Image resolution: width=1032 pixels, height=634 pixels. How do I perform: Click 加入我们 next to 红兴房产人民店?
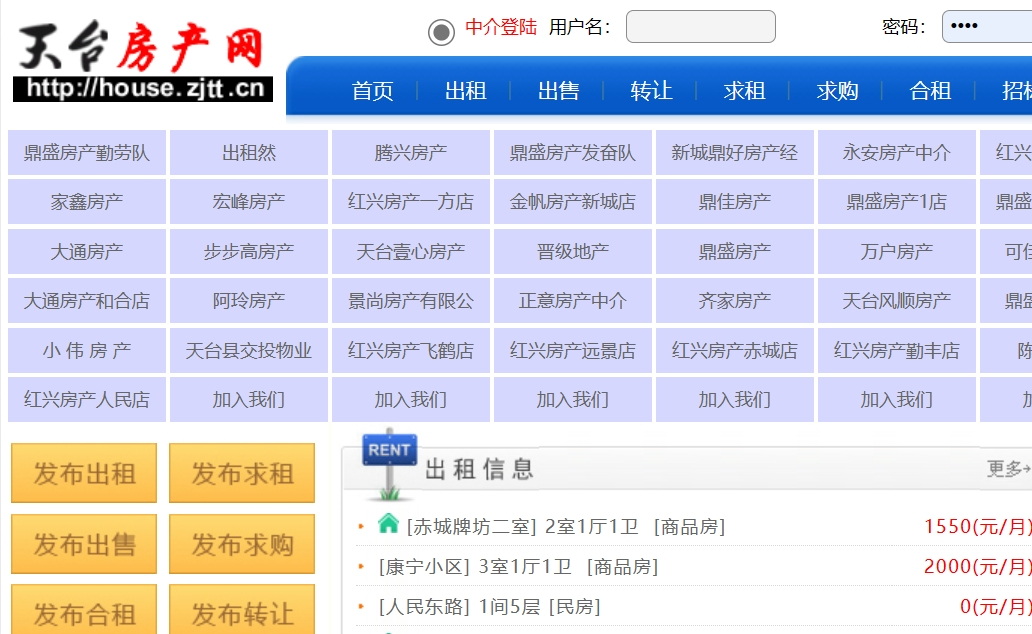pos(249,400)
